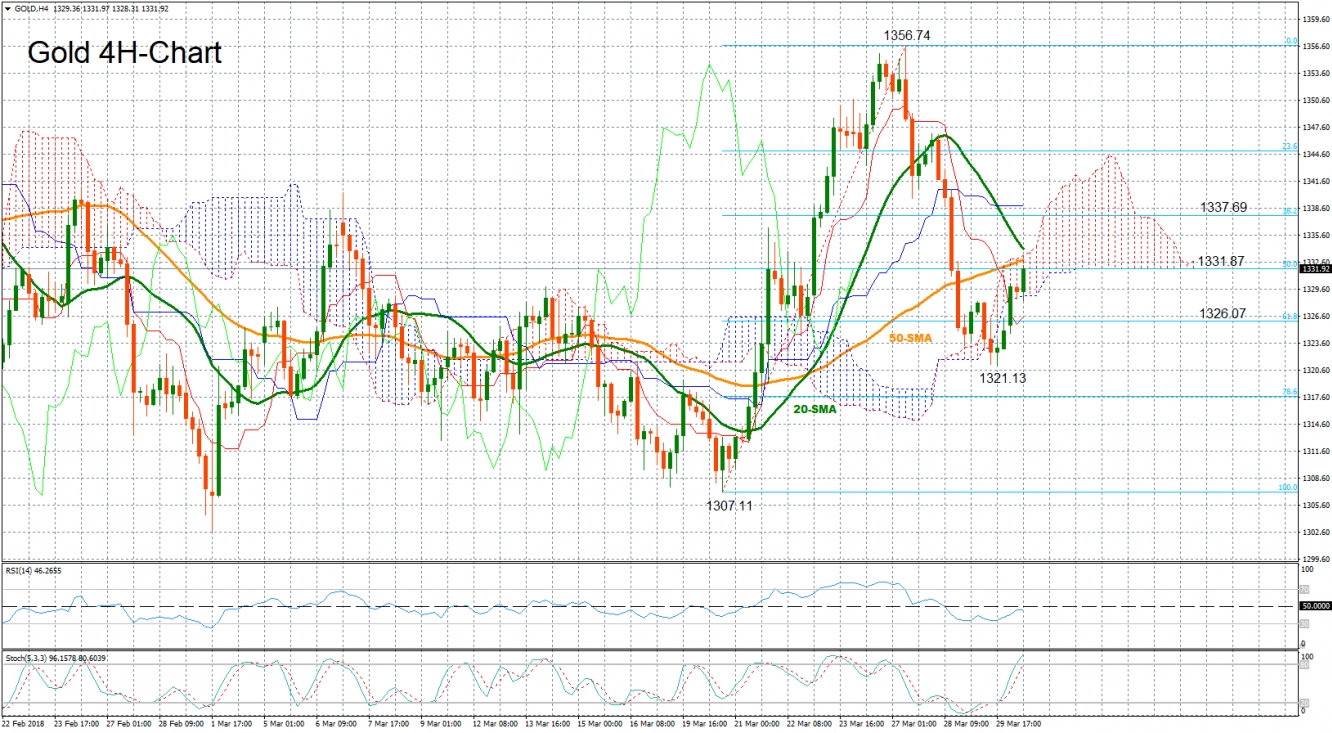
Task: Click the 1337.69 level label
Action: [1223, 207]
